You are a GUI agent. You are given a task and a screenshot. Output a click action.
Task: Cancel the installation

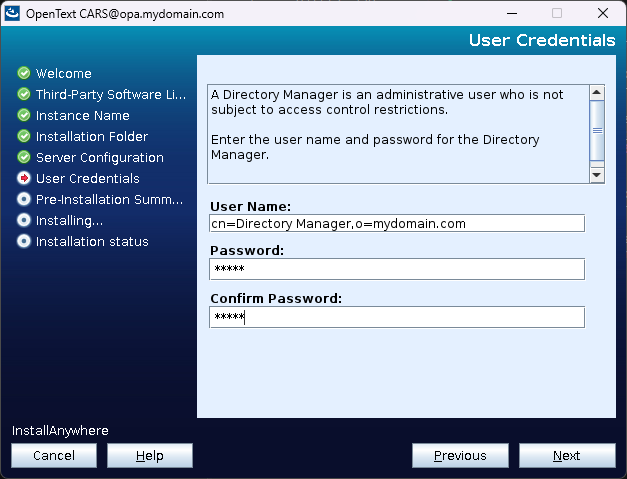54,456
